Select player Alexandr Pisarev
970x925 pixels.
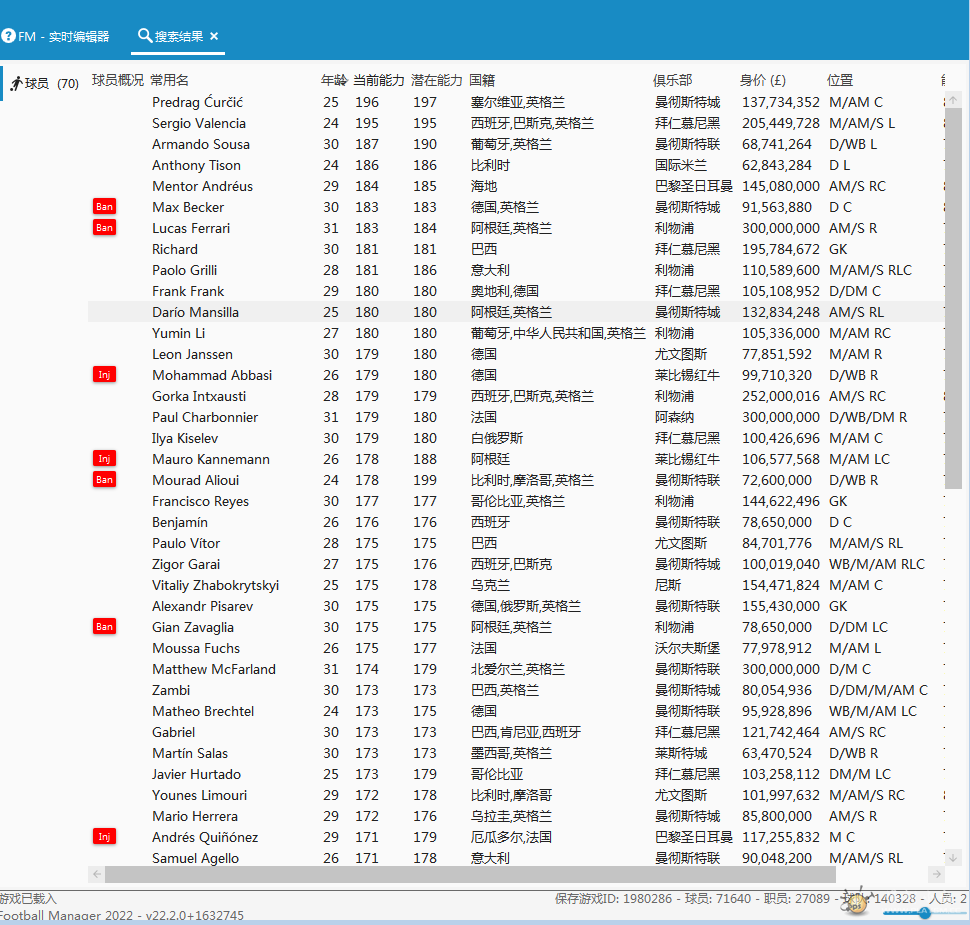point(202,607)
